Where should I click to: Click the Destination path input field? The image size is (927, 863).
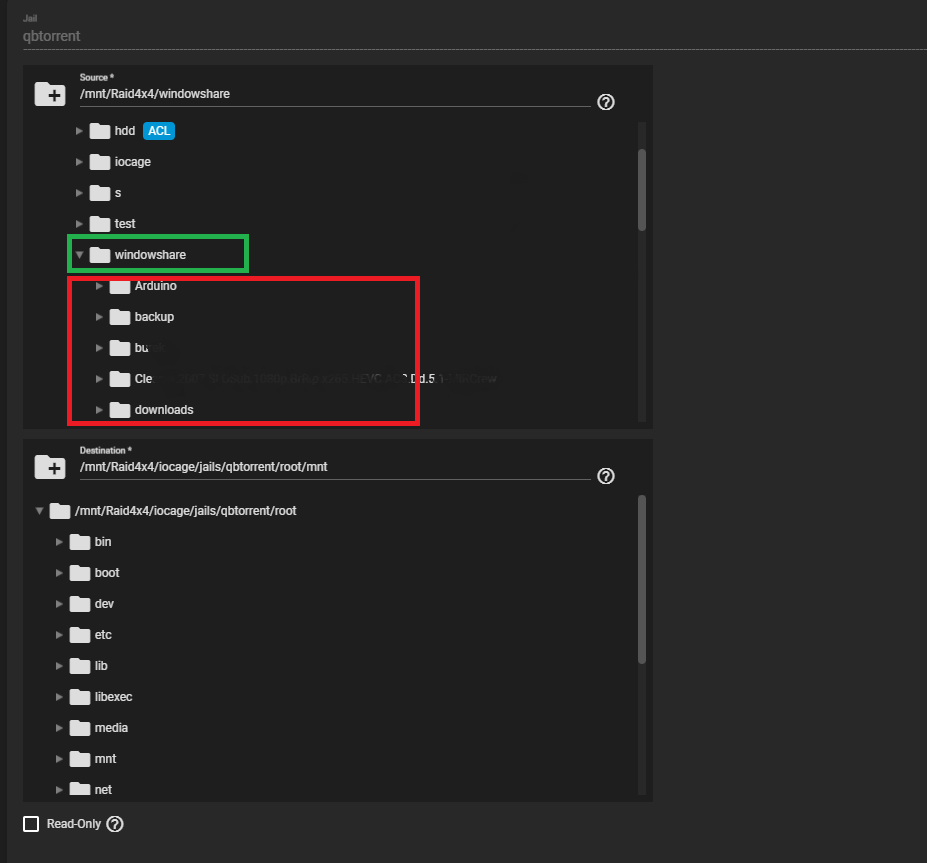335,468
